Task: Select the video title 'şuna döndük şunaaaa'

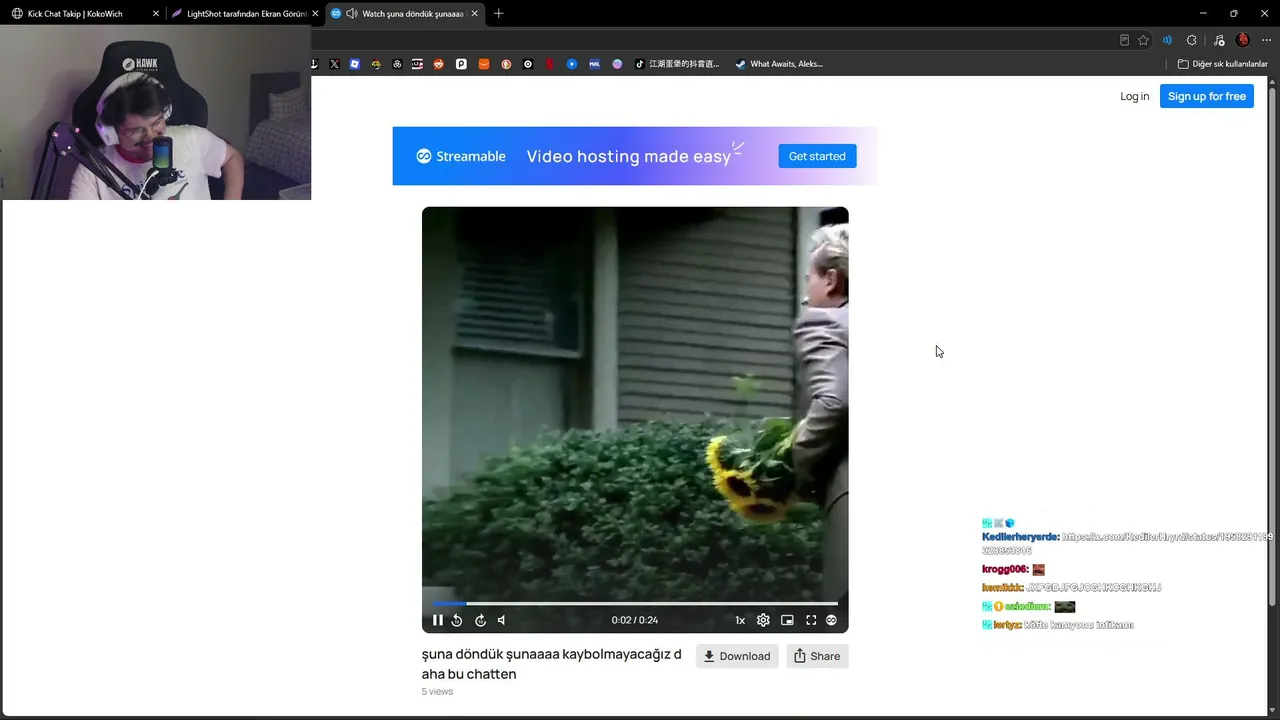Action: tap(488, 655)
